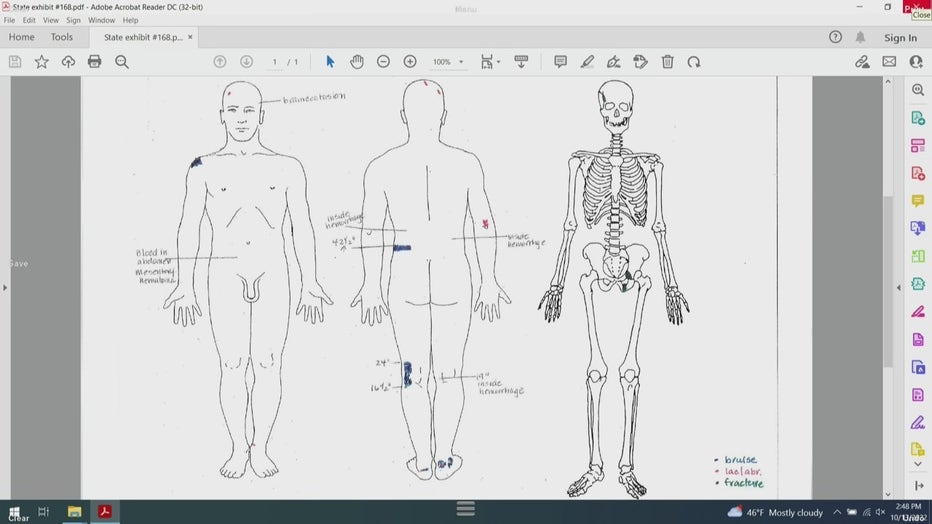Select the highlight text pen tool
The width and height of the screenshot is (932, 524).
click(587, 62)
